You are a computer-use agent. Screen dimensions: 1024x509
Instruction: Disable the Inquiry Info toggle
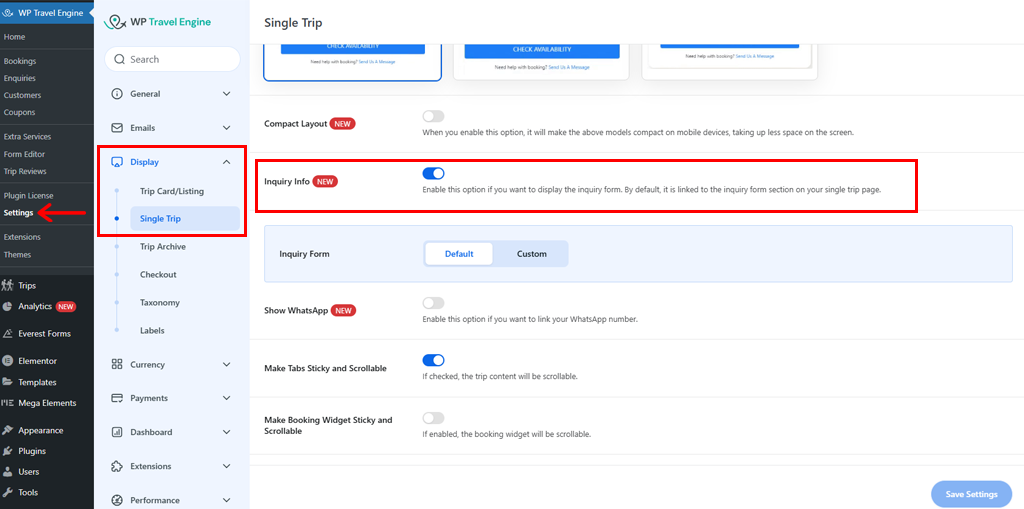pyautogui.click(x=433, y=174)
